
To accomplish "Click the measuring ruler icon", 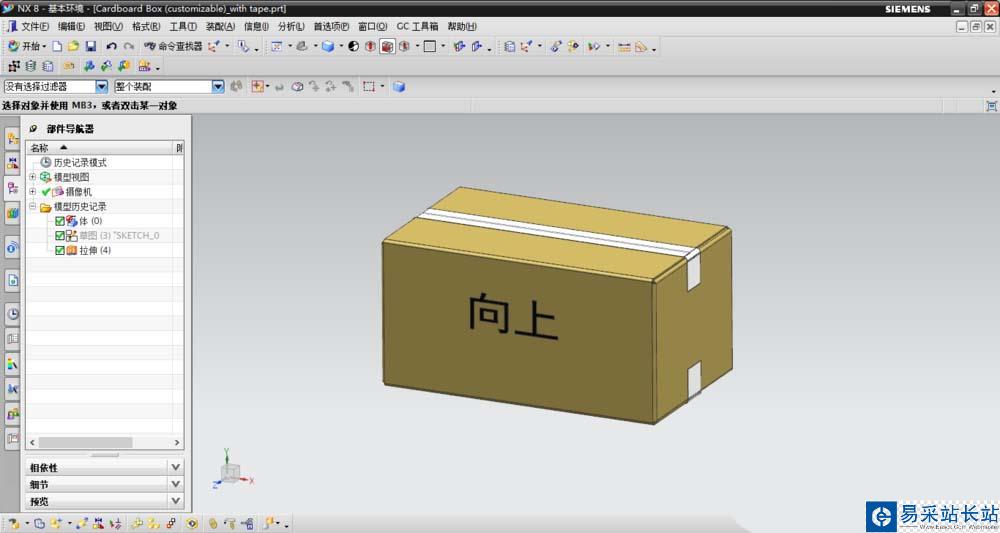I will pos(624,47).
